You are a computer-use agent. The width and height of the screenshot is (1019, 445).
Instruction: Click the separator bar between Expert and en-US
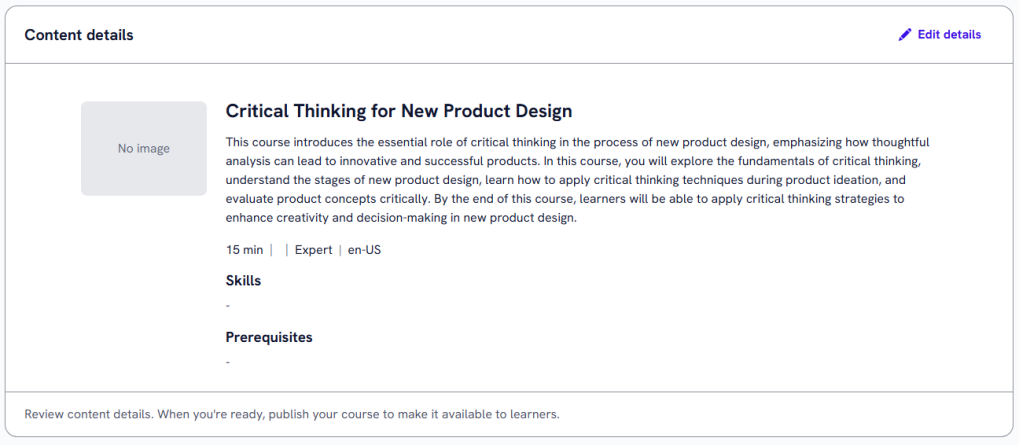pos(340,250)
